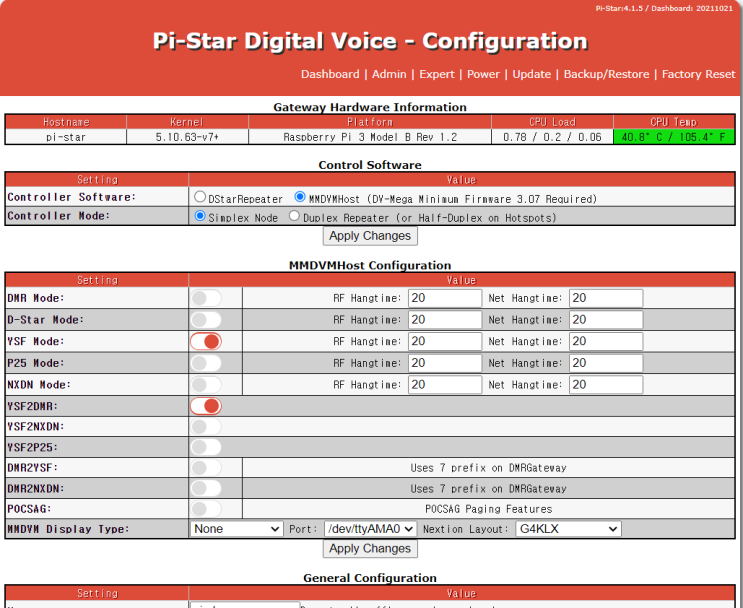This screenshot has height=608, width=743.
Task: Turn off YSF2DMR toggle
Action: pyautogui.click(x=206, y=406)
